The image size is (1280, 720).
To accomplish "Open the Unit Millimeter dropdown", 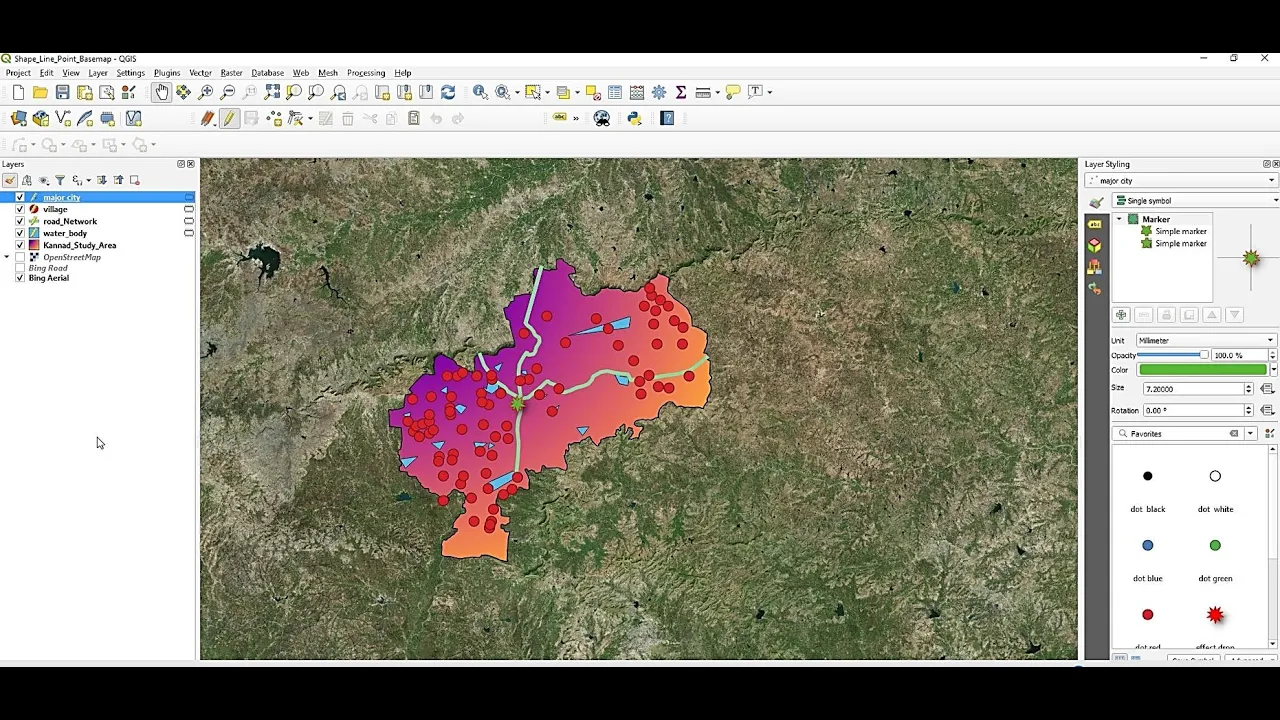I will point(1206,340).
